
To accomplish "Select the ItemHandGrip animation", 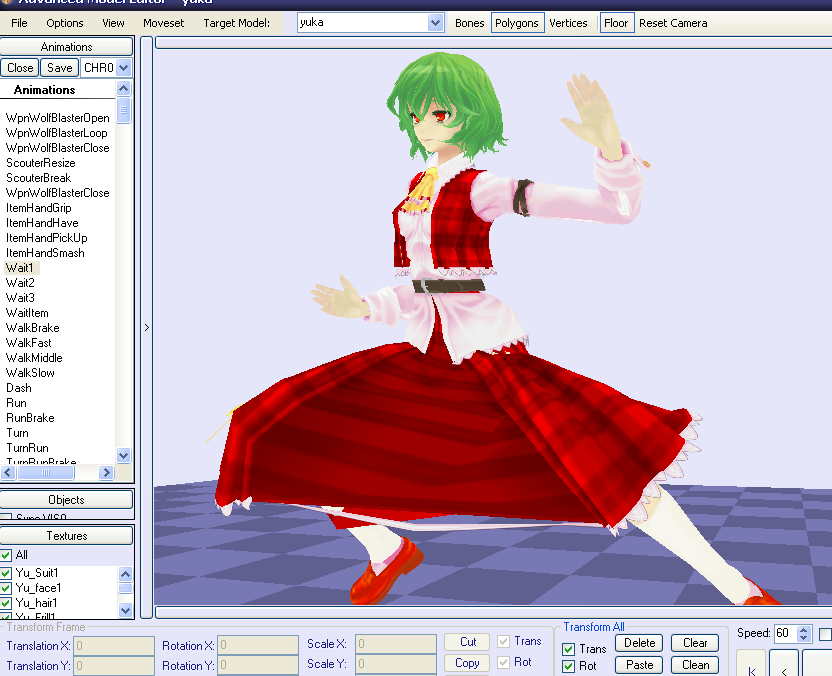I will (39, 208).
